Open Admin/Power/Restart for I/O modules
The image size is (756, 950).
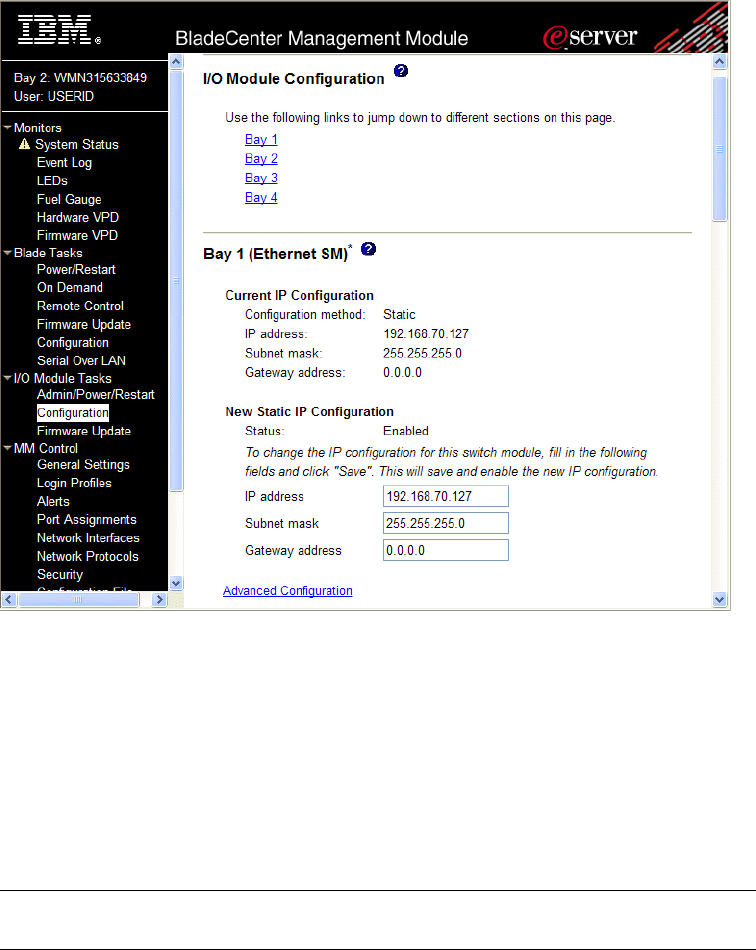[x=96, y=394]
